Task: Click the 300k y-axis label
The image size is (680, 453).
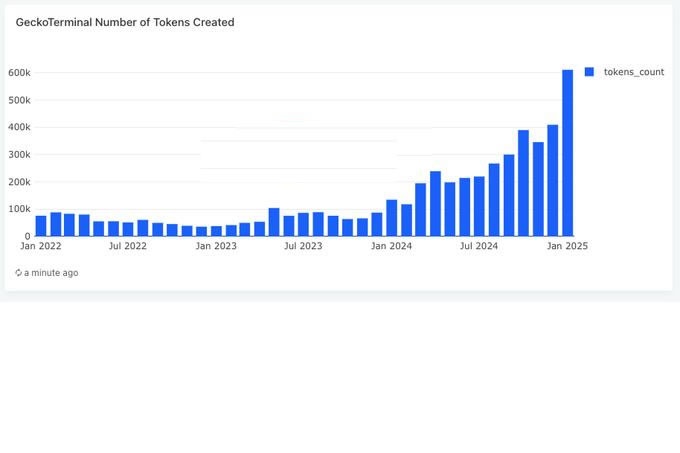Action: point(19,155)
